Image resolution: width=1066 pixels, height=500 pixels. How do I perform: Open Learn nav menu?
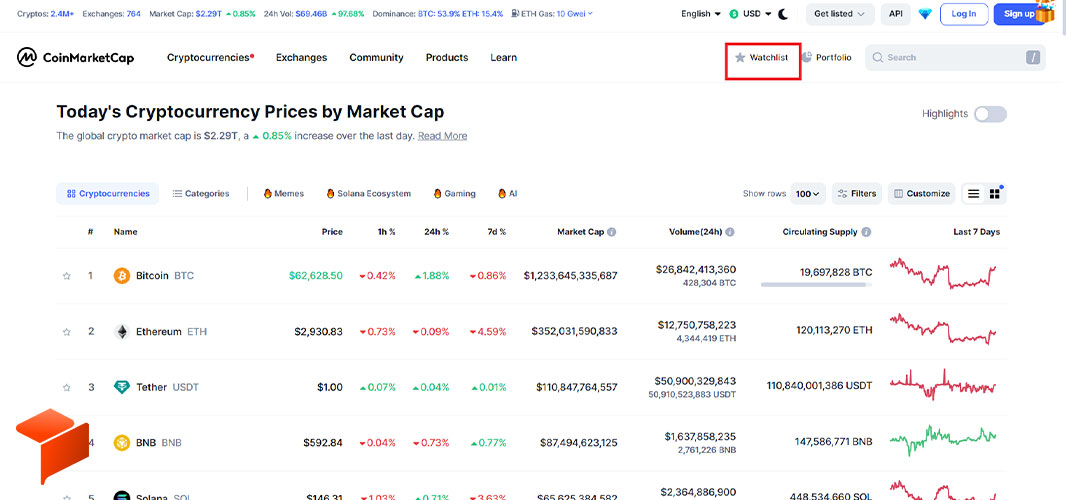503,58
